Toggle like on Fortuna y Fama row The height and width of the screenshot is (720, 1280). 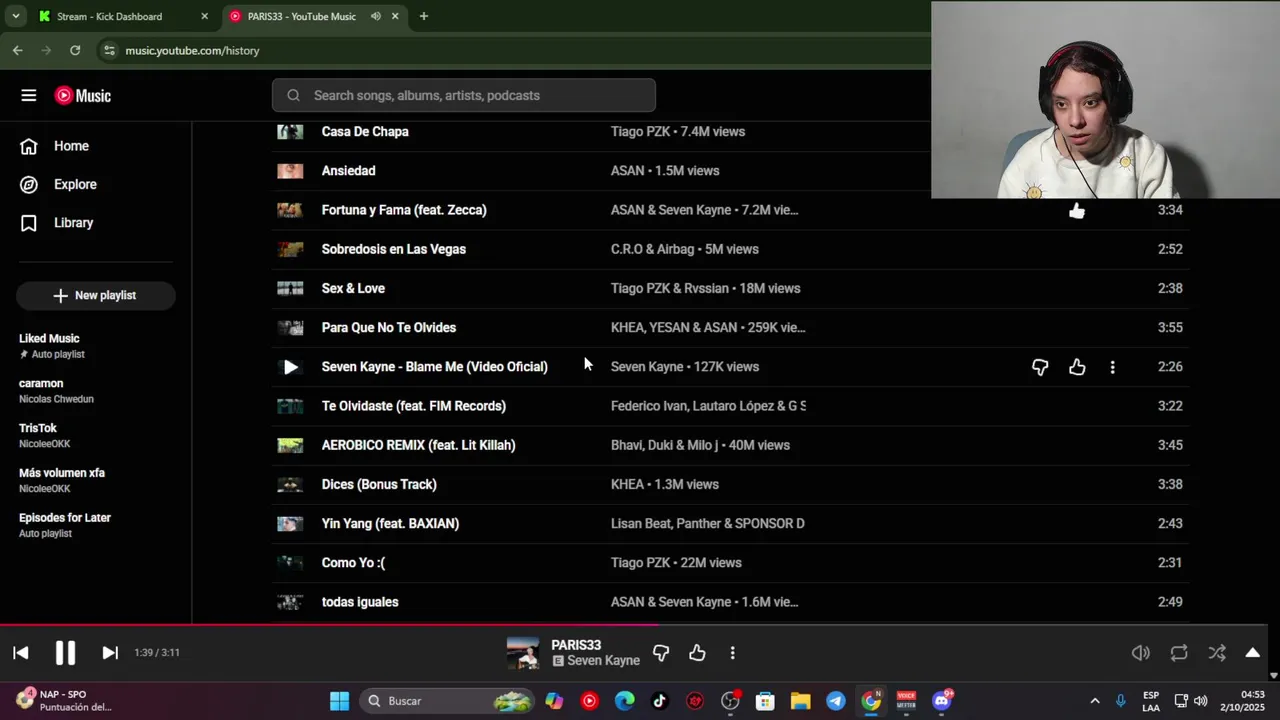(1077, 210)
